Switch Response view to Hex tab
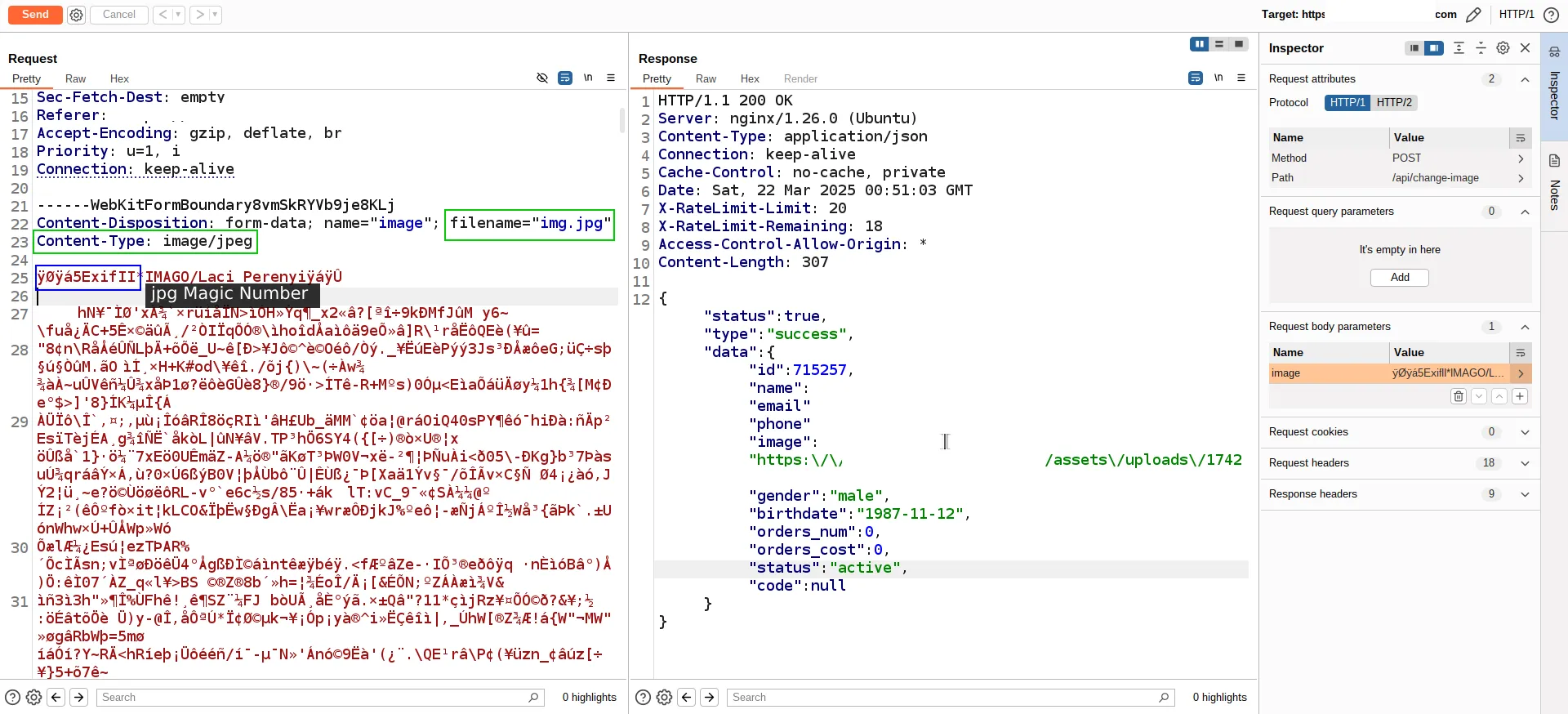 click(x=749, y=79)
